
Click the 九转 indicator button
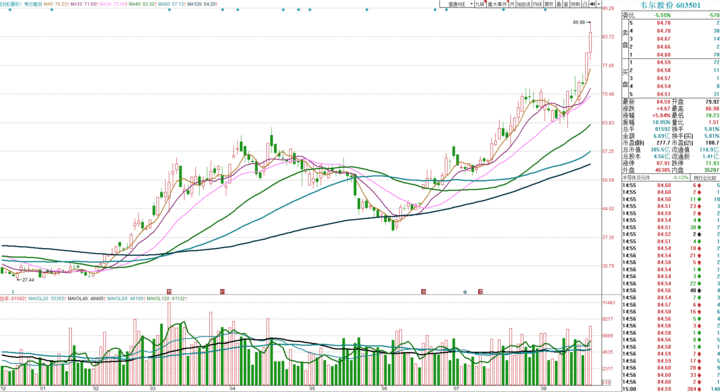[480, 4]
